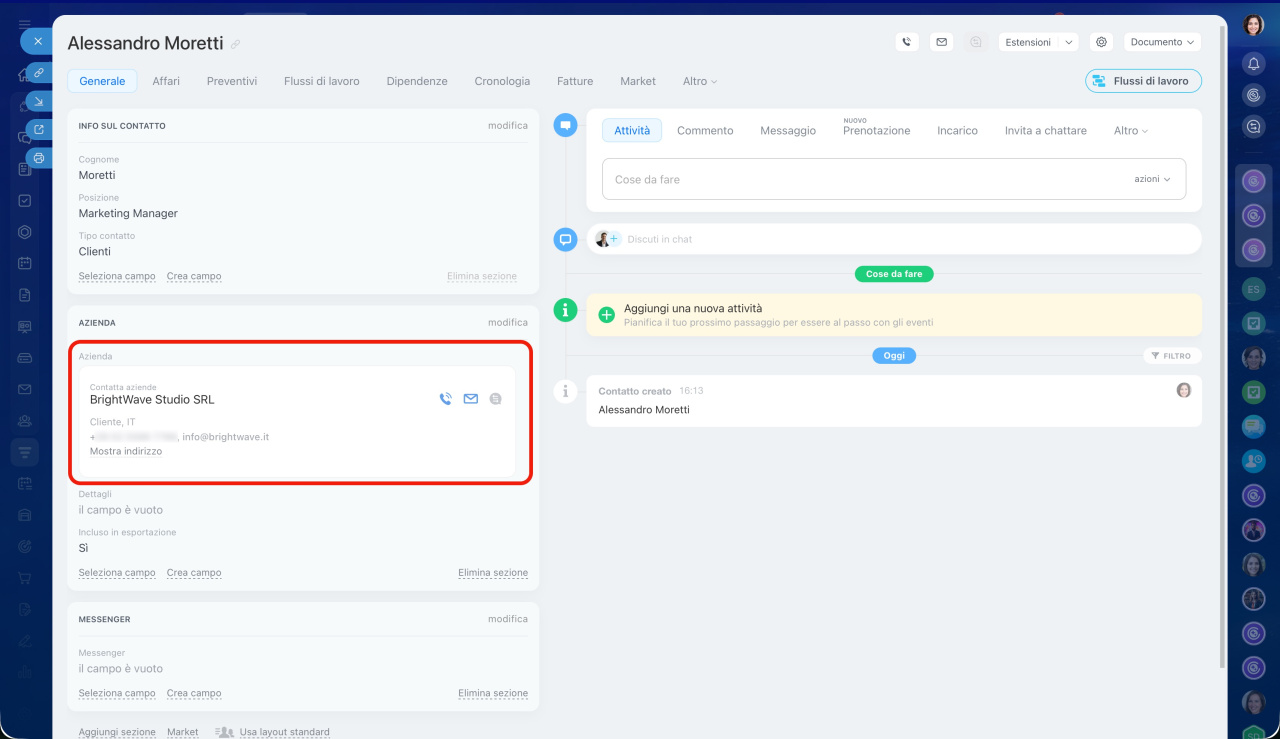The image size is (1280, 739).
Task: Click the print icon on left slider edge
Action: coord(38,158)
